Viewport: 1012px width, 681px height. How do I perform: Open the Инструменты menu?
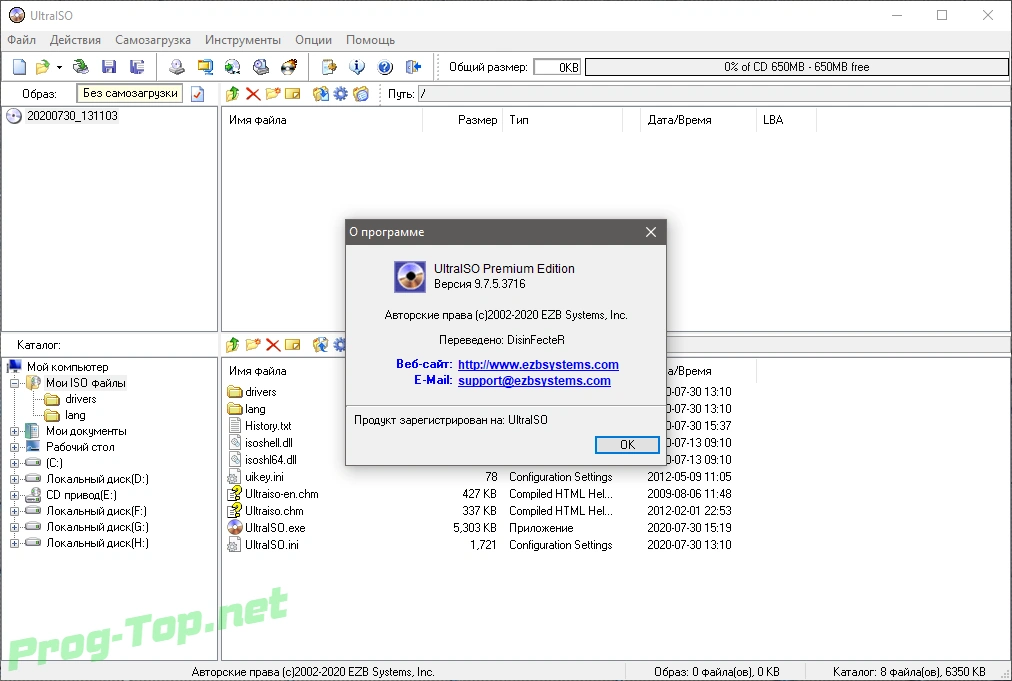point(243,40)
